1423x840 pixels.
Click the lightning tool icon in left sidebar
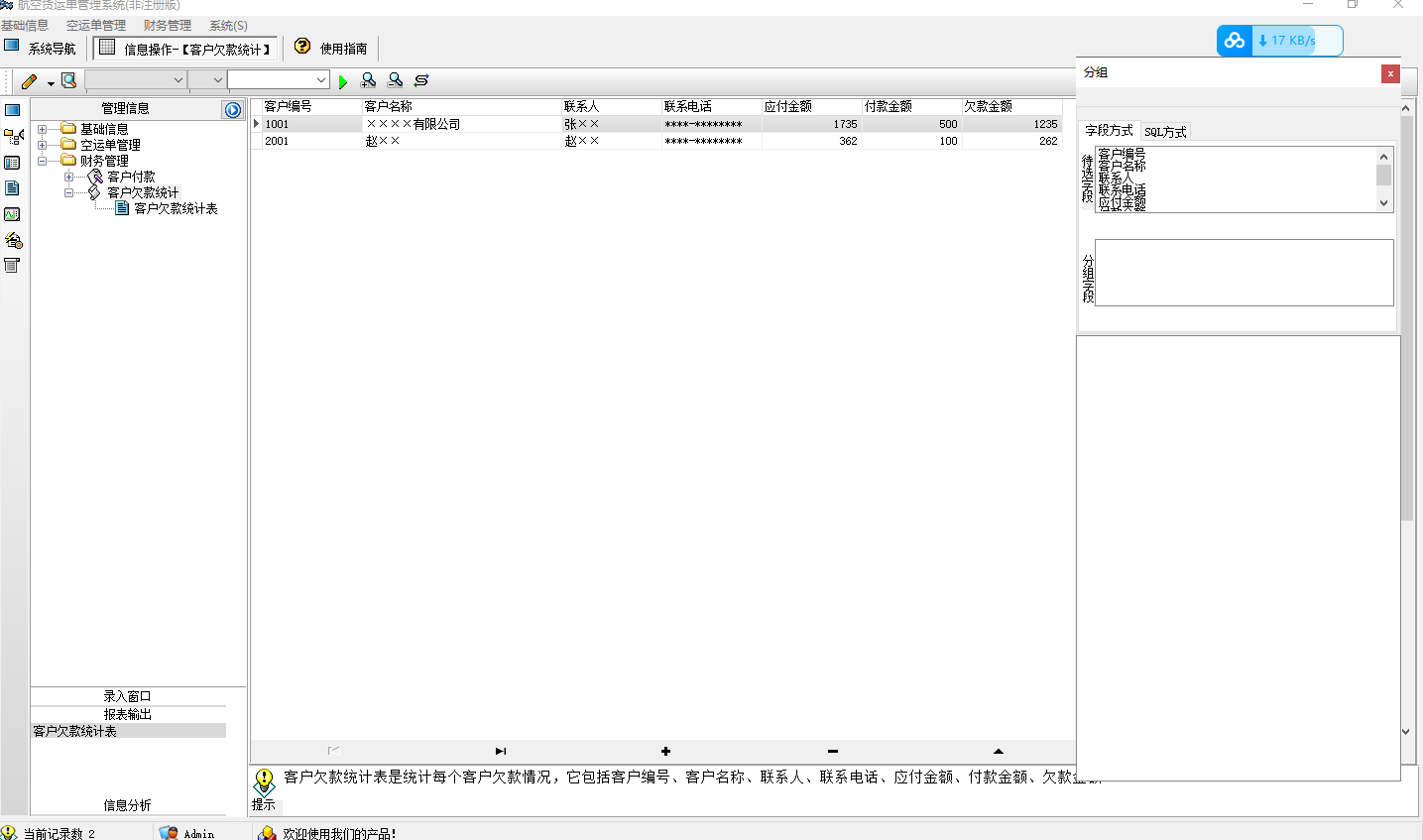(x=13, y=240)
